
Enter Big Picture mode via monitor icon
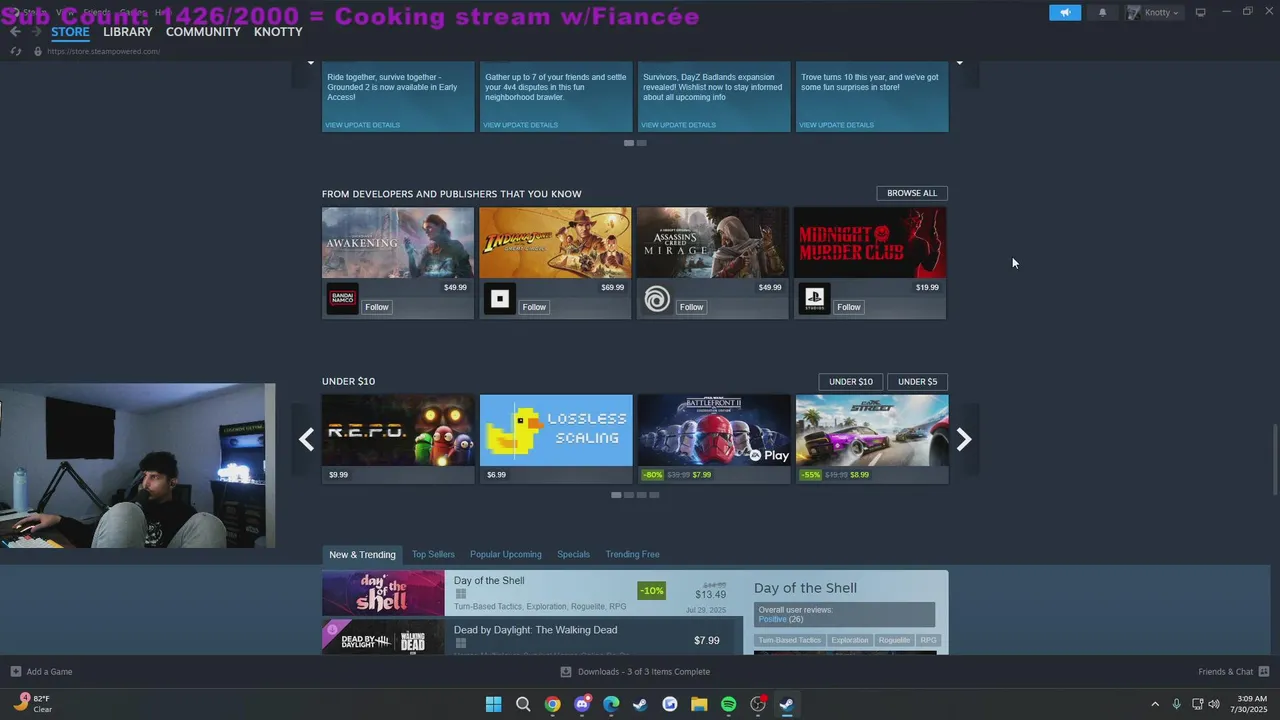[1200, 12]
